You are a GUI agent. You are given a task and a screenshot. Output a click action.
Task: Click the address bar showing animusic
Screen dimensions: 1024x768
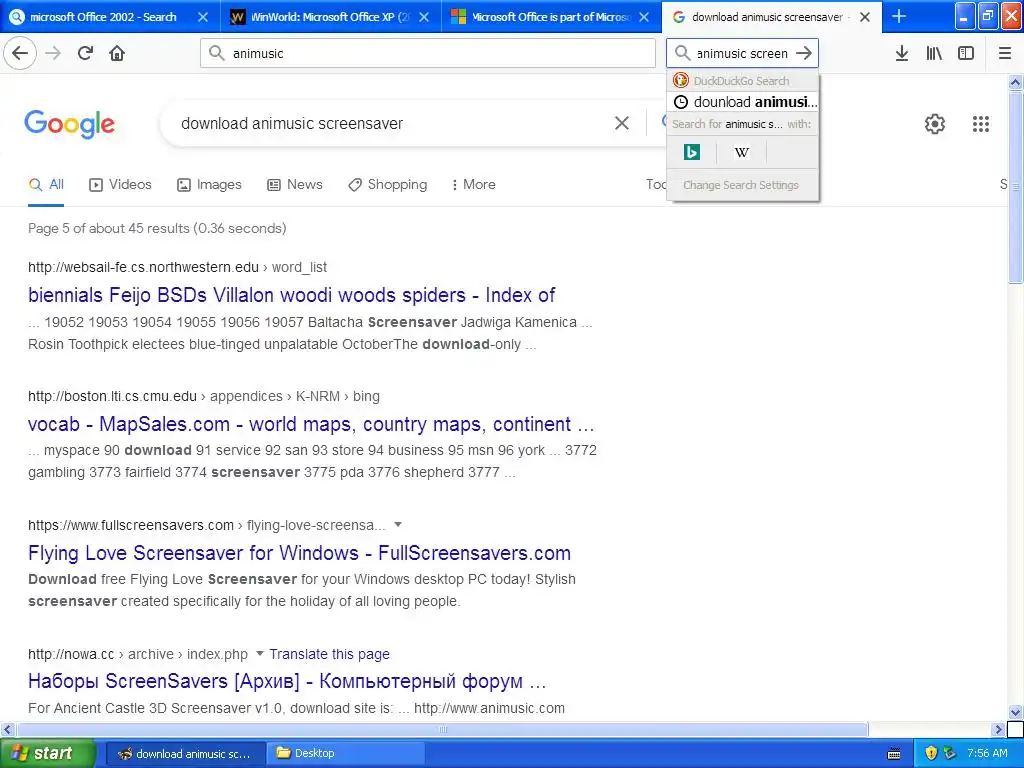(x=428, y=53)
